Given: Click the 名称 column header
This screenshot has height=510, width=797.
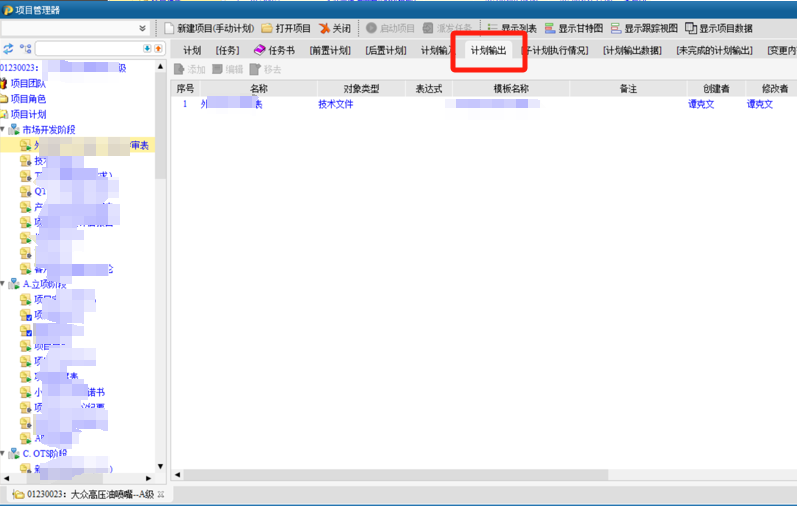Looking at the screenshot, I should click(x=258, y=88).
